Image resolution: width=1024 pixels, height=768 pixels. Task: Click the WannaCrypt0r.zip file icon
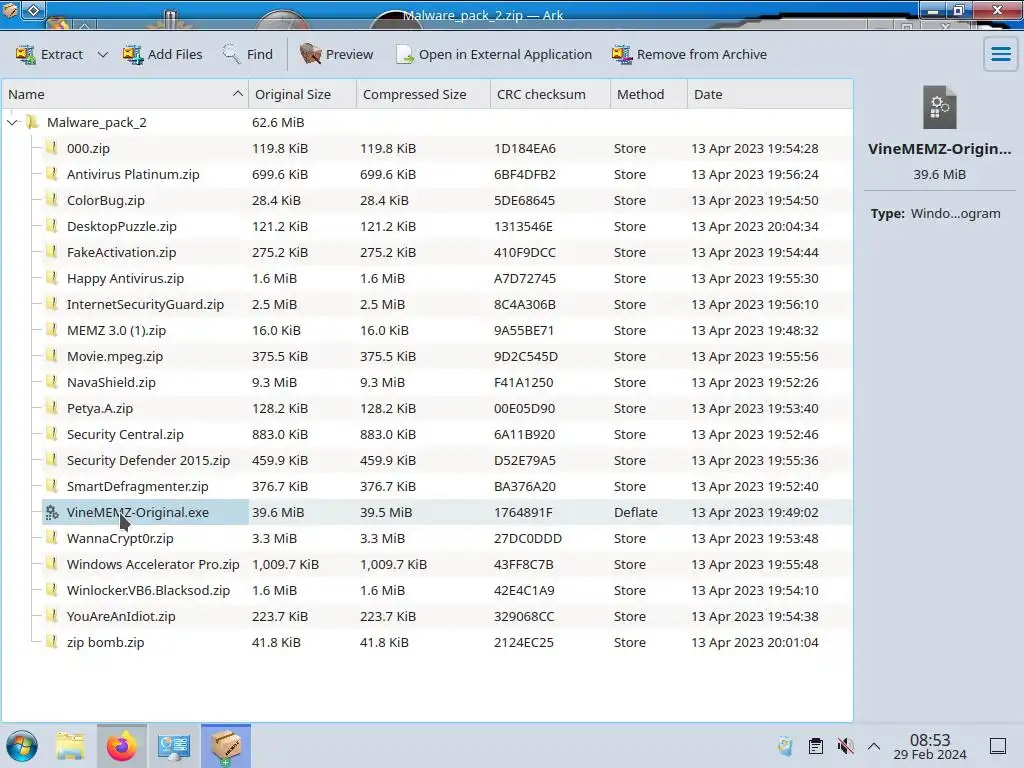52,538
